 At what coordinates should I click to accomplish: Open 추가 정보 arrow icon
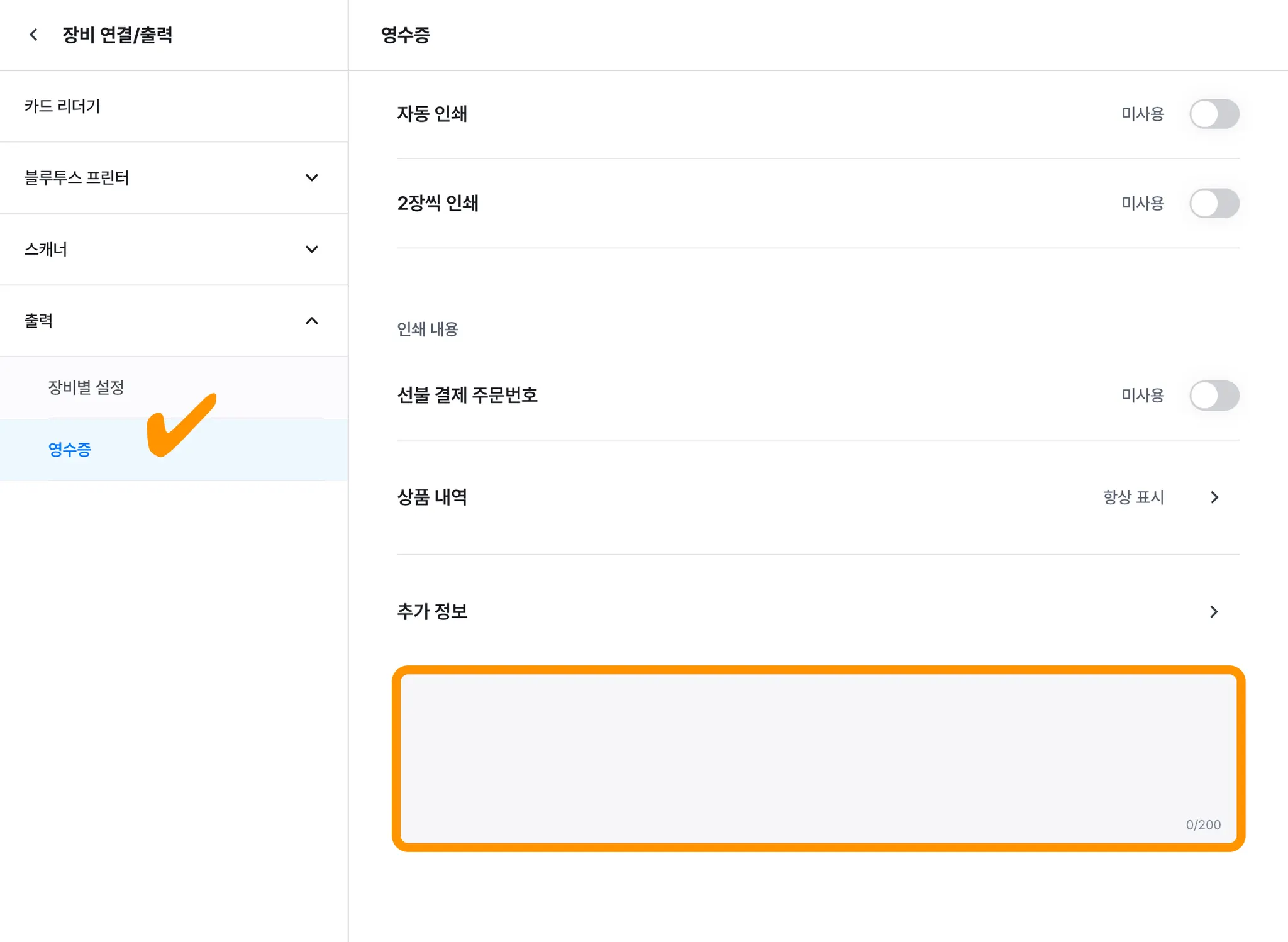(1214, 612)
